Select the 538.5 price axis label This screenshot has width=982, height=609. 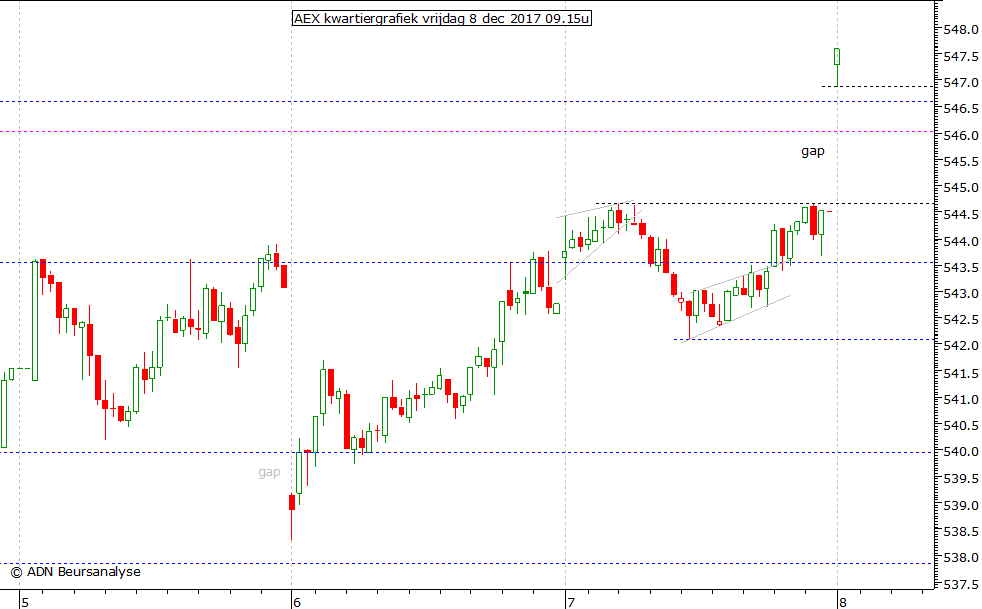[961, 532]
